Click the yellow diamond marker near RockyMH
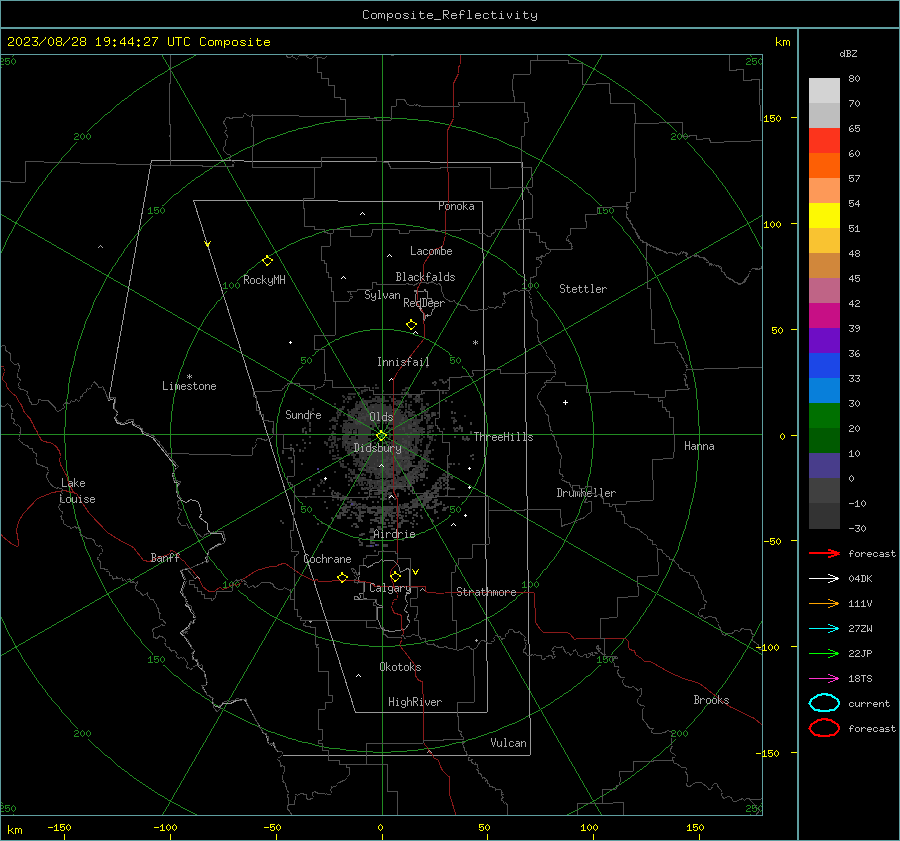The image size is (900, 841). [267, 261]
